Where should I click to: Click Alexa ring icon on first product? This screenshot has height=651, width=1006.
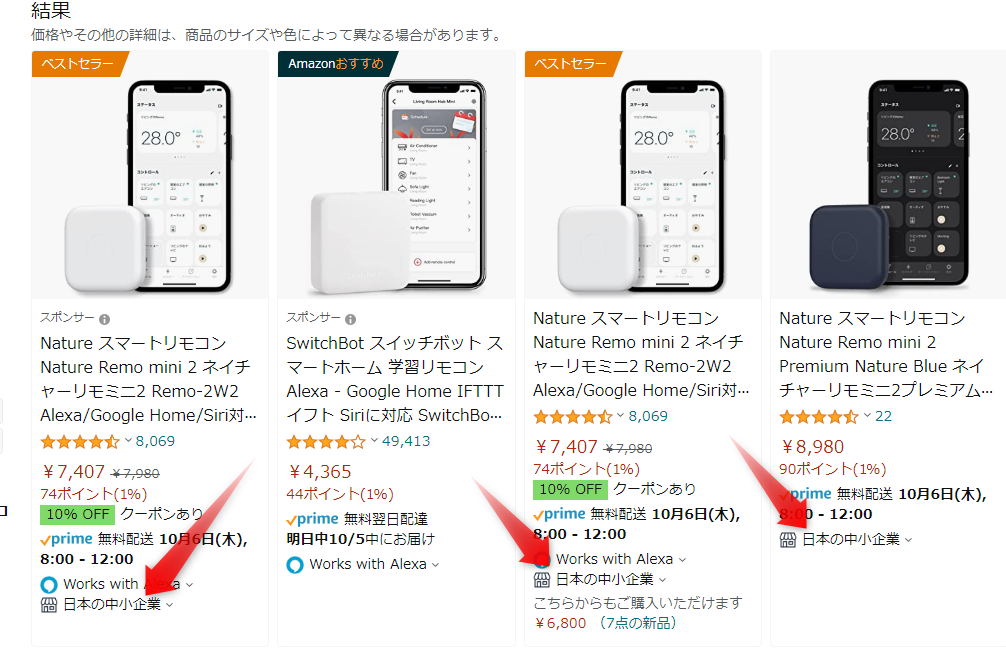49,585
